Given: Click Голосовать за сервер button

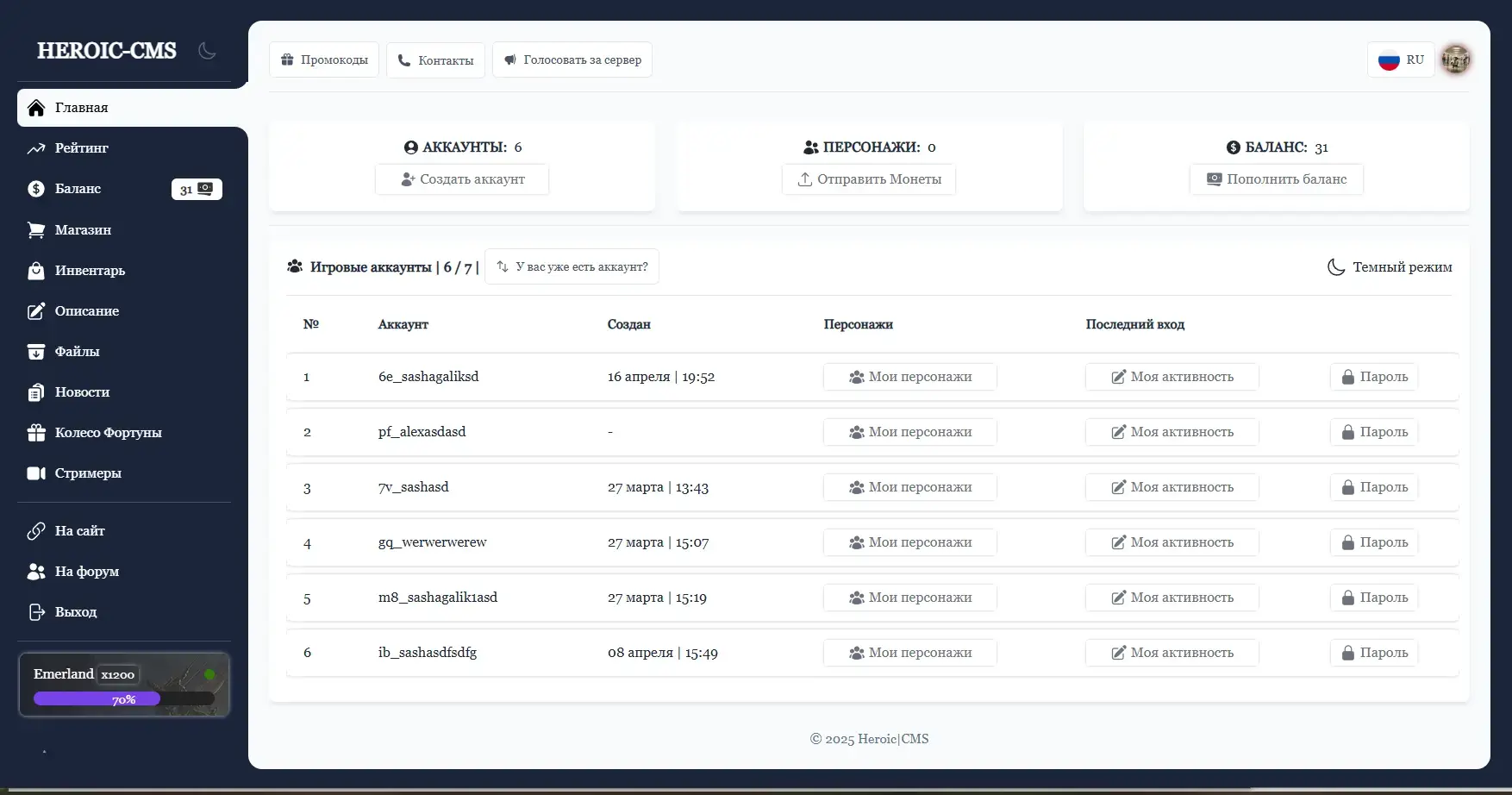Looking at the screenshot, I should click(x=572, y=59).
